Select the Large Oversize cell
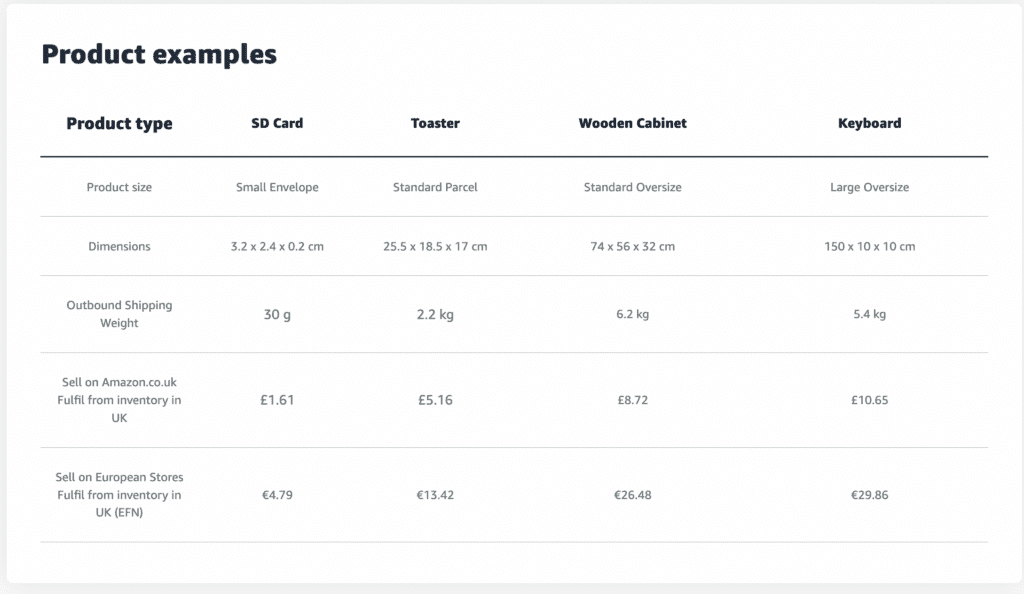 coord(869,187)
